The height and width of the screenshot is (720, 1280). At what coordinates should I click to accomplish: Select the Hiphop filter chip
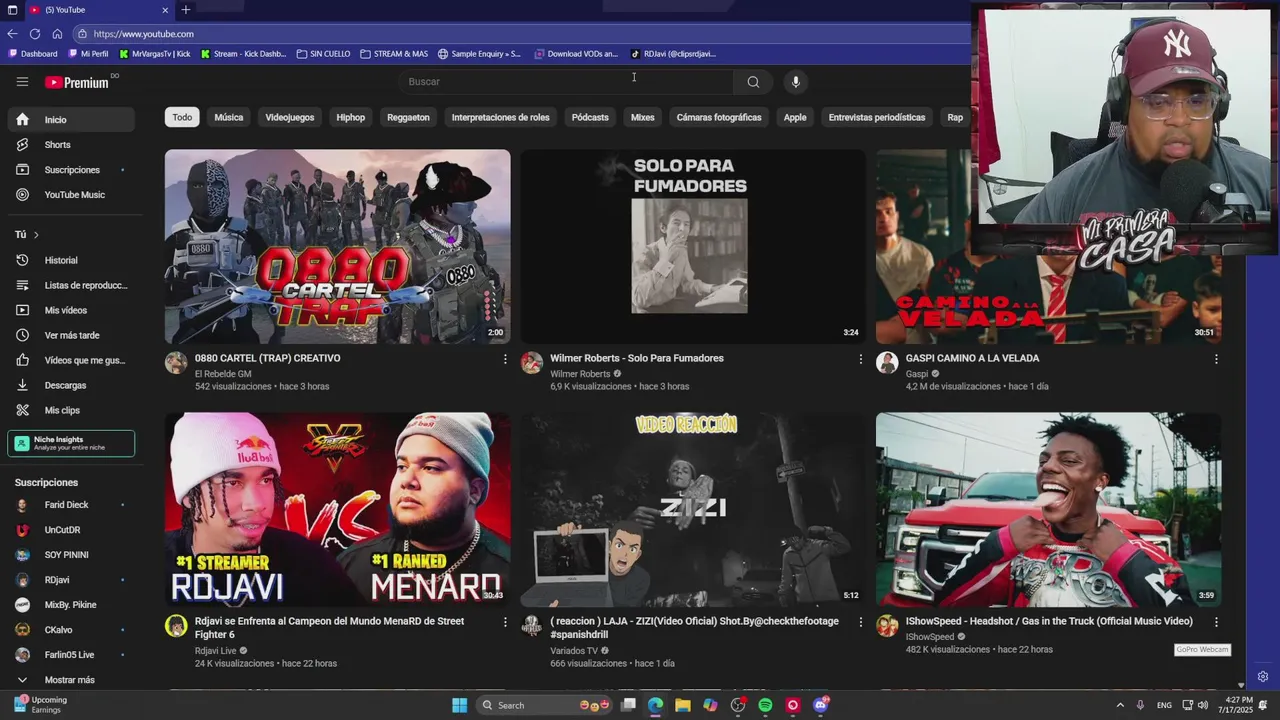pos(351,117)
